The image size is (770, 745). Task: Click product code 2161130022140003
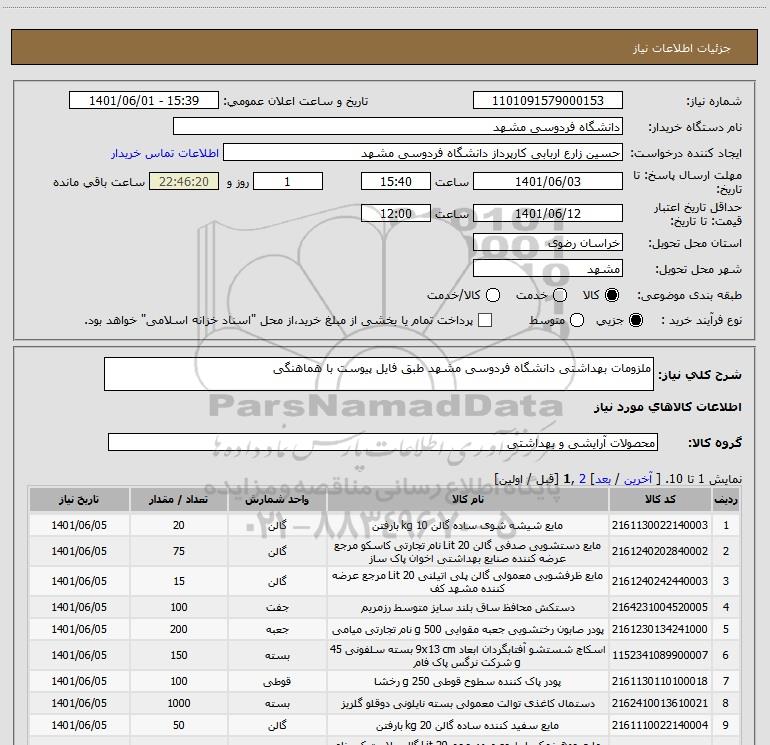(660, 525)
